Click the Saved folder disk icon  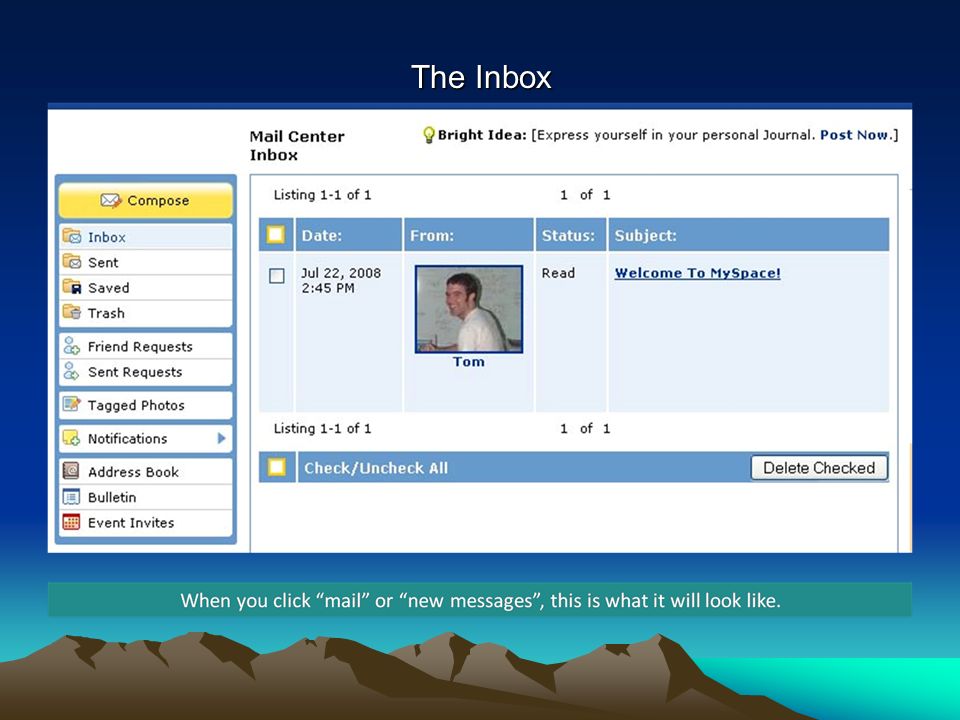tap(72, 287)
